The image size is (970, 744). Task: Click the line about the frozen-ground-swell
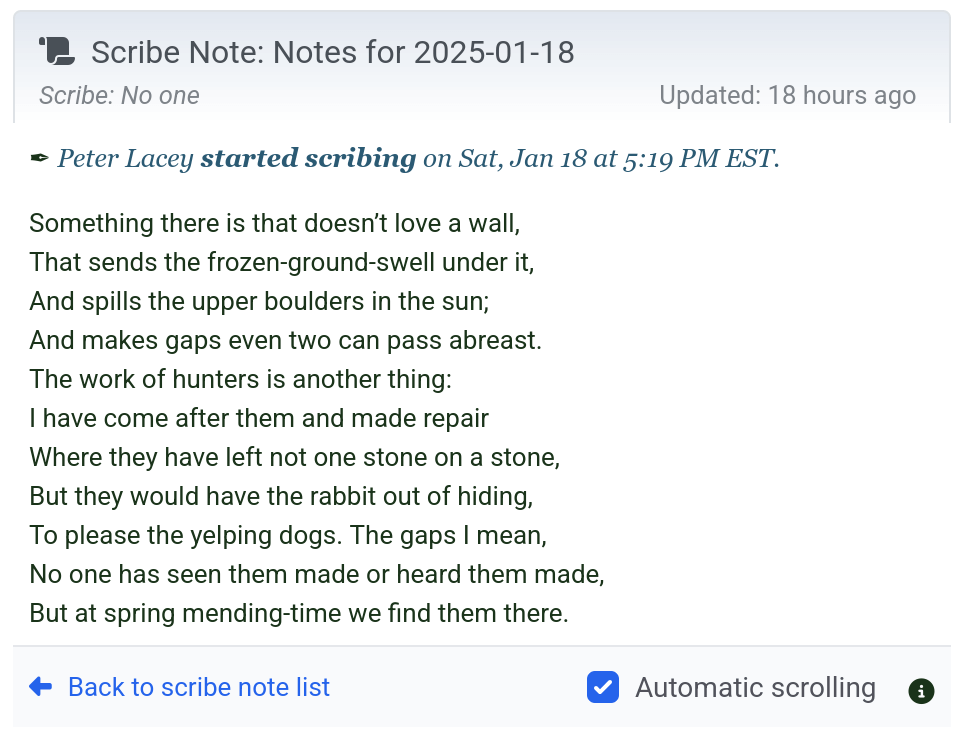(x=282, y=262)
